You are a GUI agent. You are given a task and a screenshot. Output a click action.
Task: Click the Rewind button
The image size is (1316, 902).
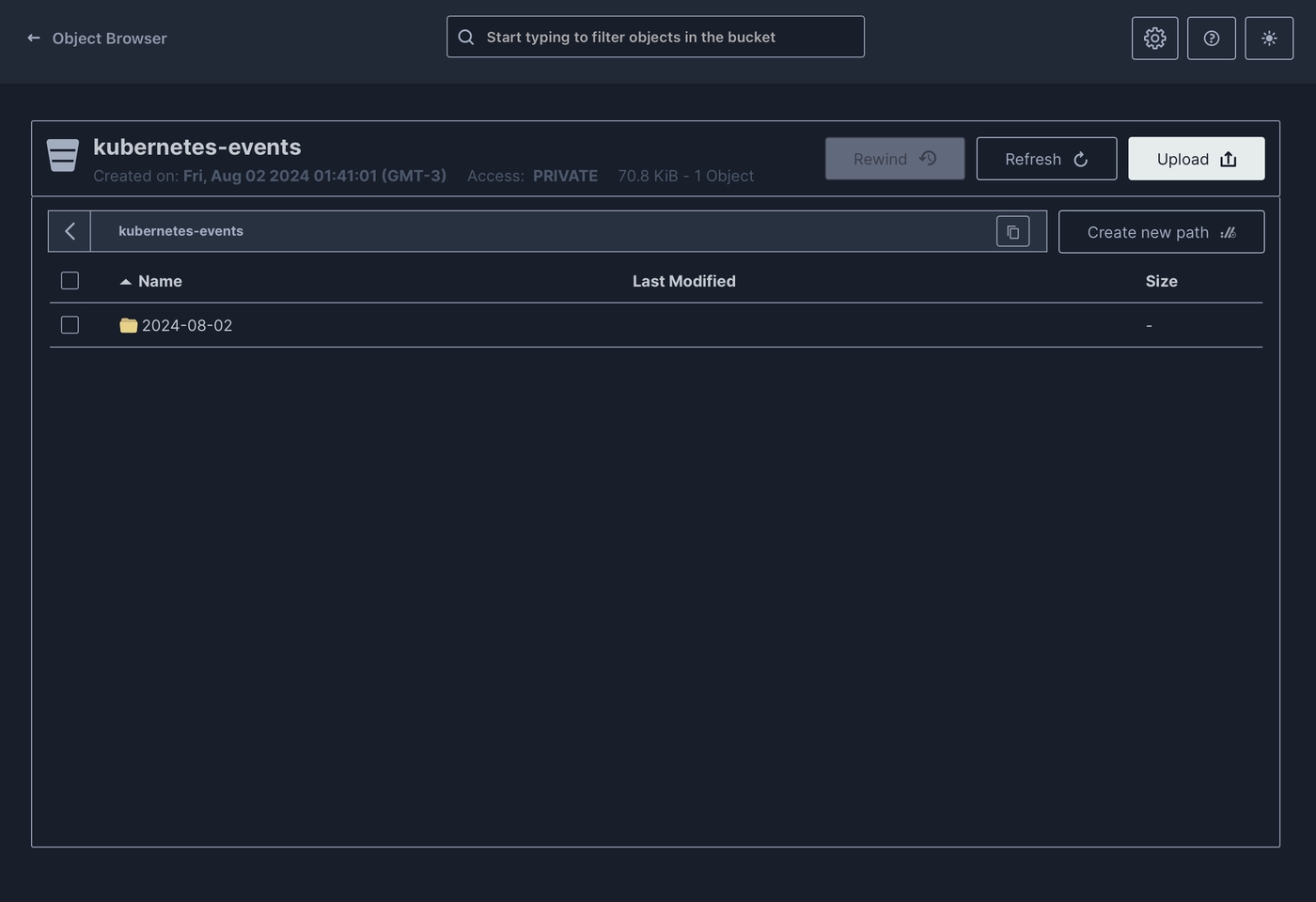coord(894,159)
